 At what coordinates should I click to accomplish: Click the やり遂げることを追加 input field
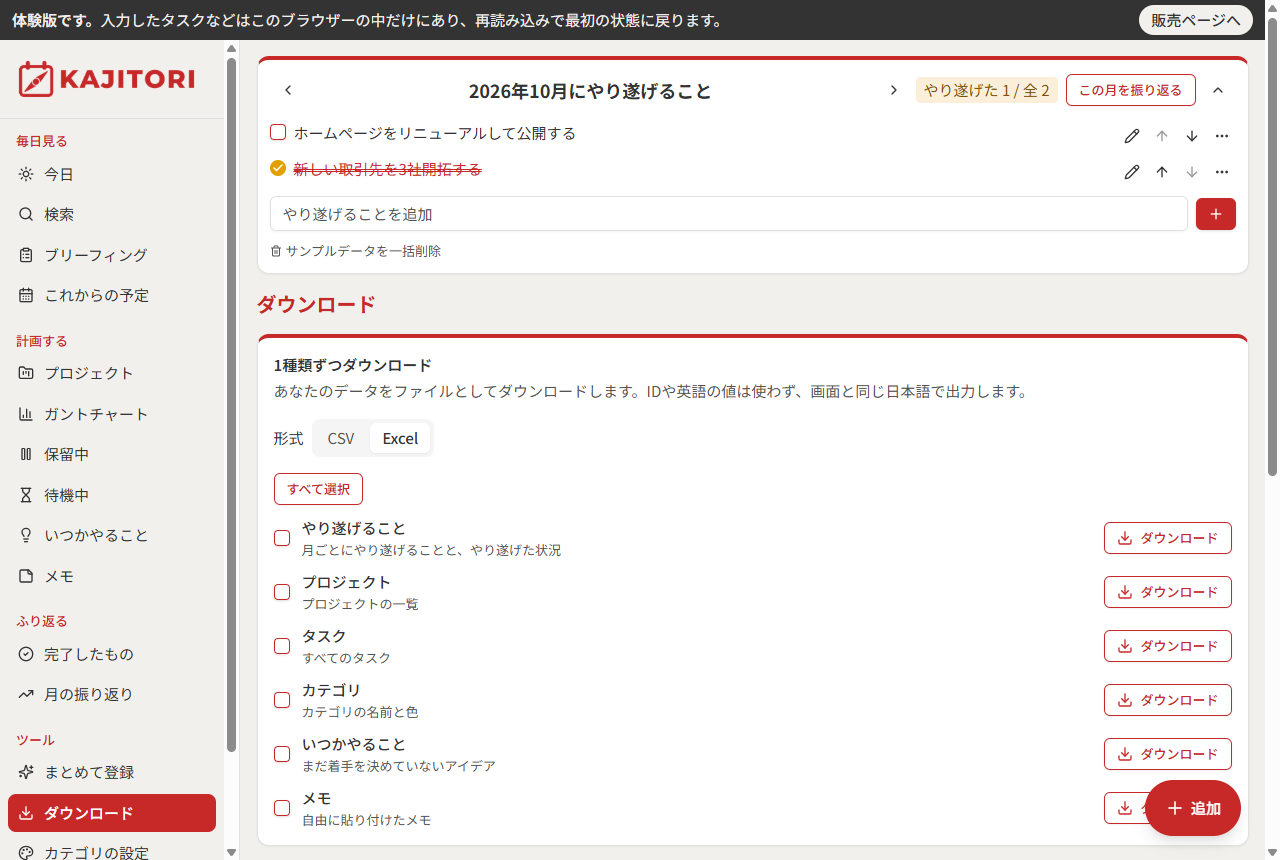point(729,214)
